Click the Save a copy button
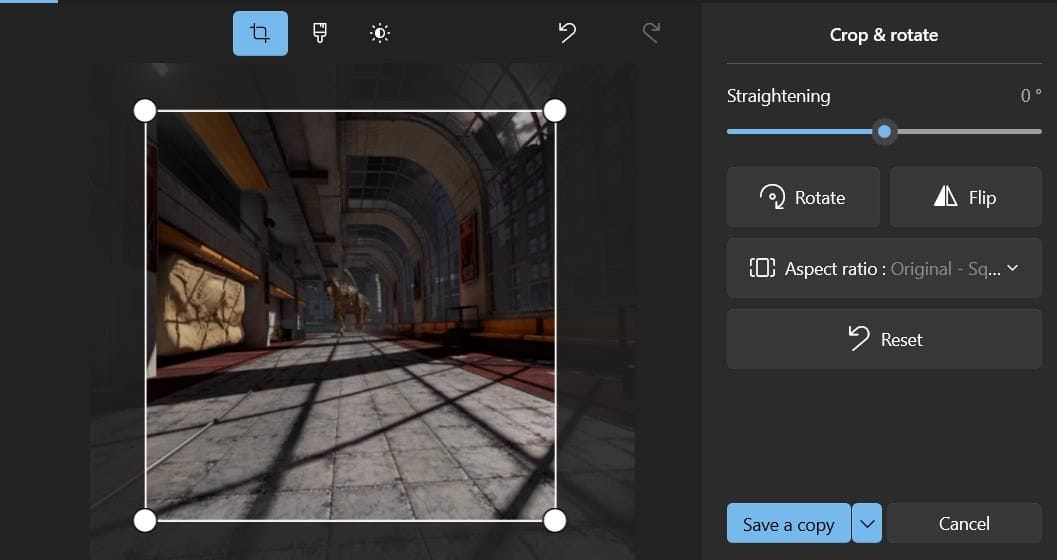1057x560 pixels. (x=788, y=524)
